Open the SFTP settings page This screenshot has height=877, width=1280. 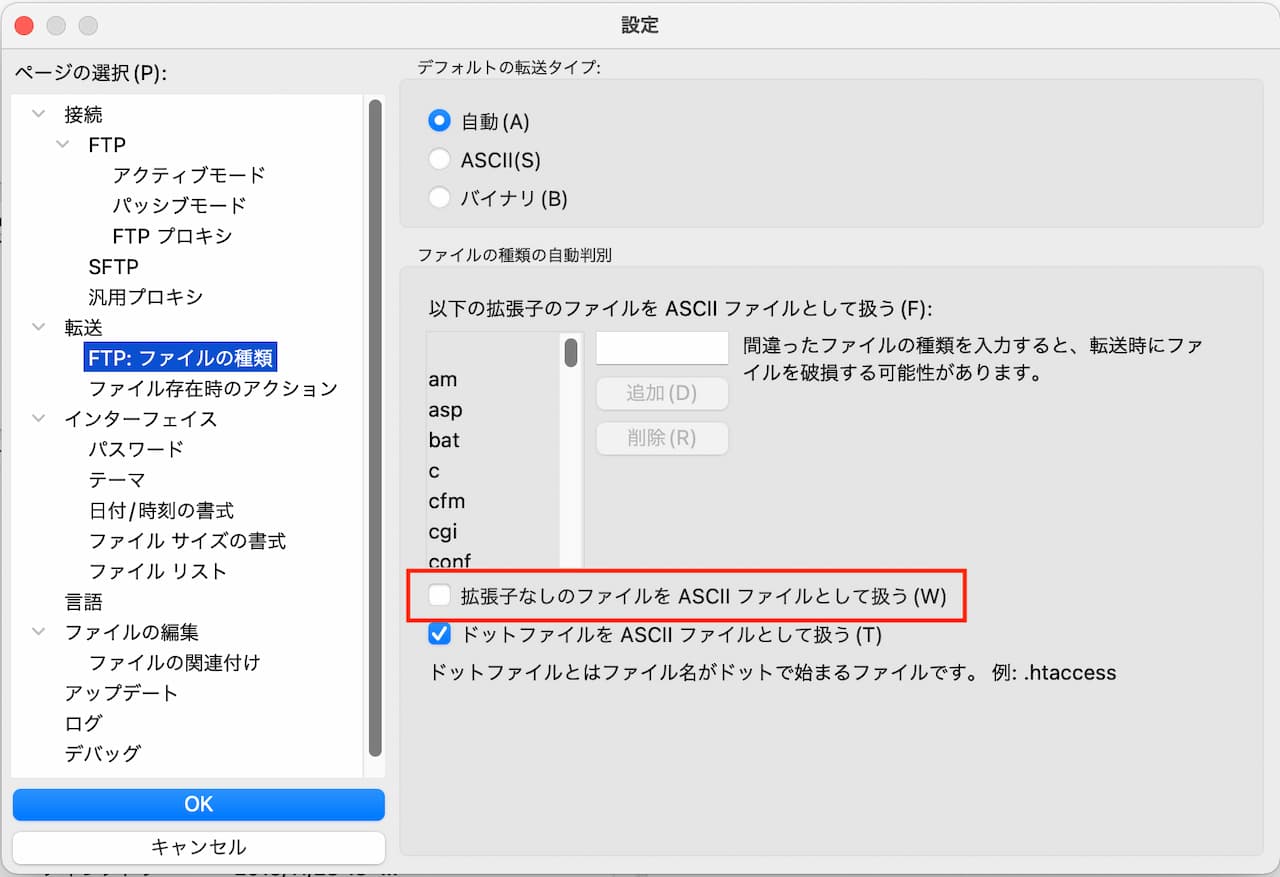[113, 267]
